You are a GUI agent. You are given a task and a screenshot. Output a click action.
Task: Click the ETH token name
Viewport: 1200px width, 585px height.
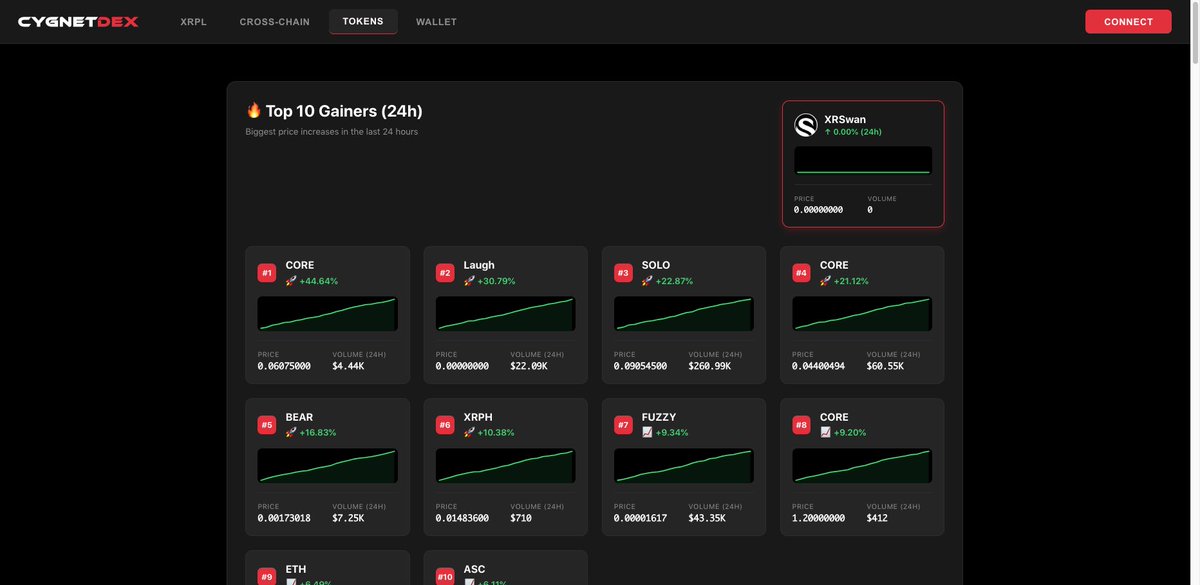click(x=296, y=569)
